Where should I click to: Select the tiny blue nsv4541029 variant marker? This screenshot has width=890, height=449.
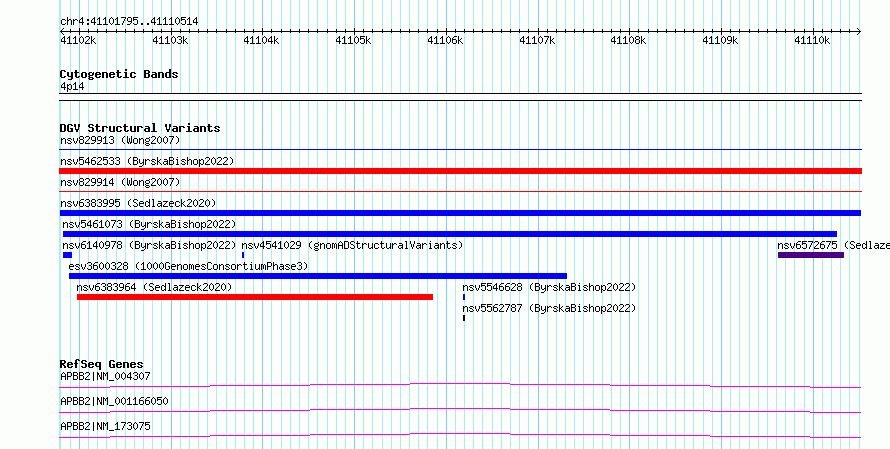click(243, 255)
